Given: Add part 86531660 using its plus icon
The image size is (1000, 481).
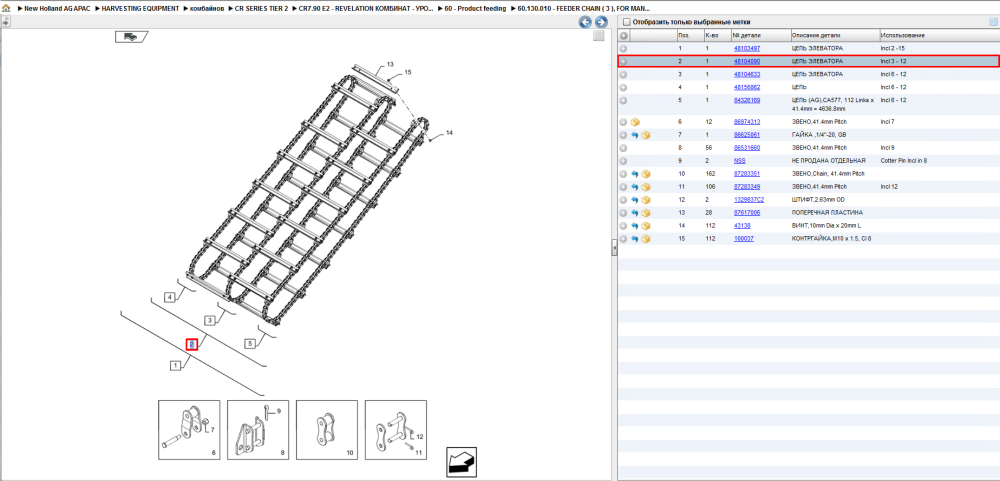Looking at the screenshot, I should (x=624, y=148).
